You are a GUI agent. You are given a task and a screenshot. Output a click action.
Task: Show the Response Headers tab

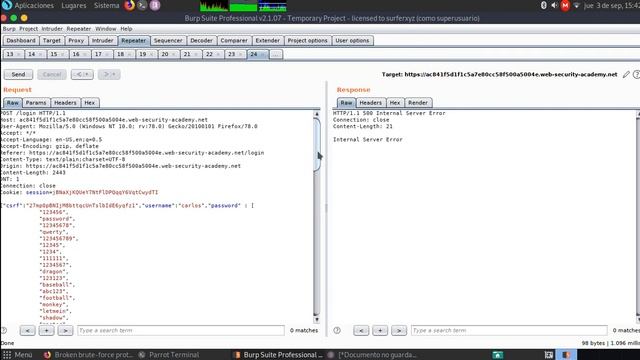coord(371,103)
